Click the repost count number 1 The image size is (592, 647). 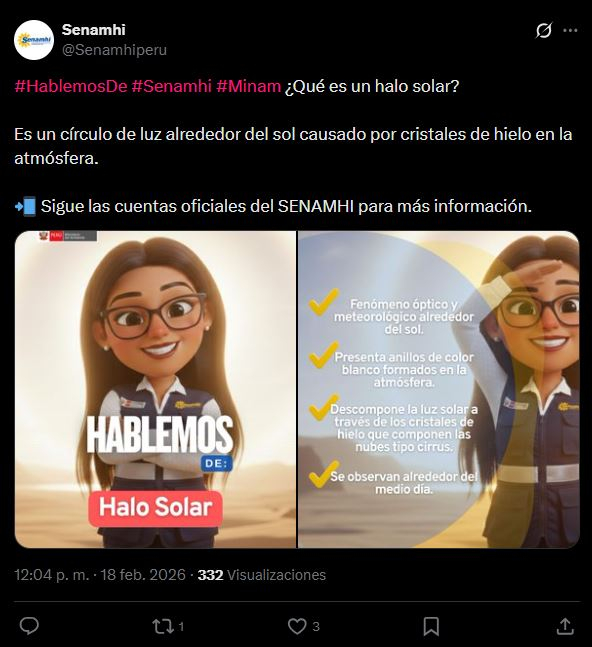(181, 627)
